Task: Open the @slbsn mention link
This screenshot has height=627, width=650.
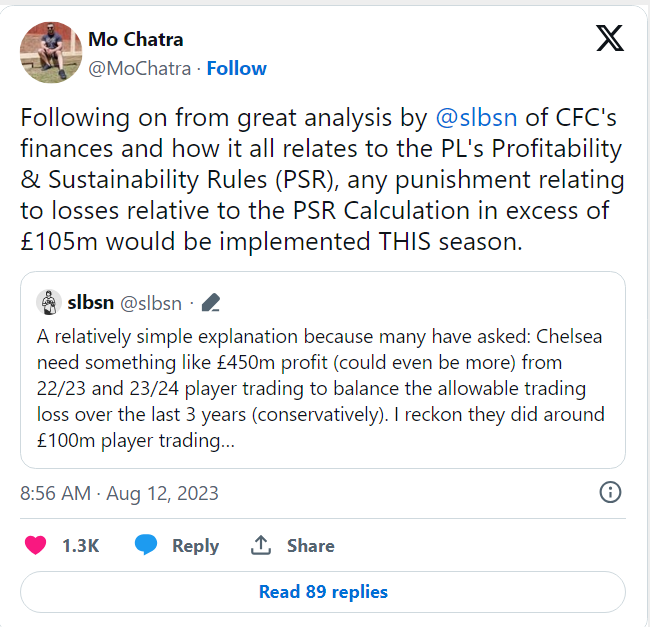Action: [477, 117]
